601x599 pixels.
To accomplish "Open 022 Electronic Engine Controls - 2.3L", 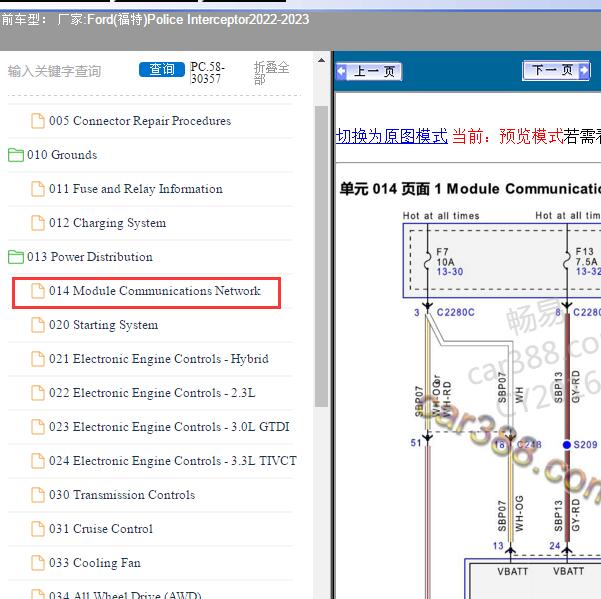I will 152,393.
